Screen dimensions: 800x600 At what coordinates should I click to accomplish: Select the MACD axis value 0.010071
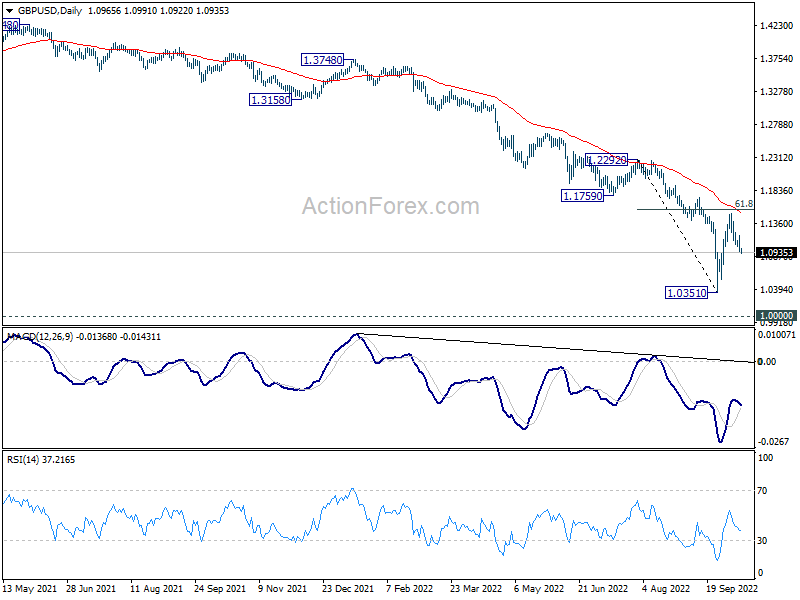777,335
